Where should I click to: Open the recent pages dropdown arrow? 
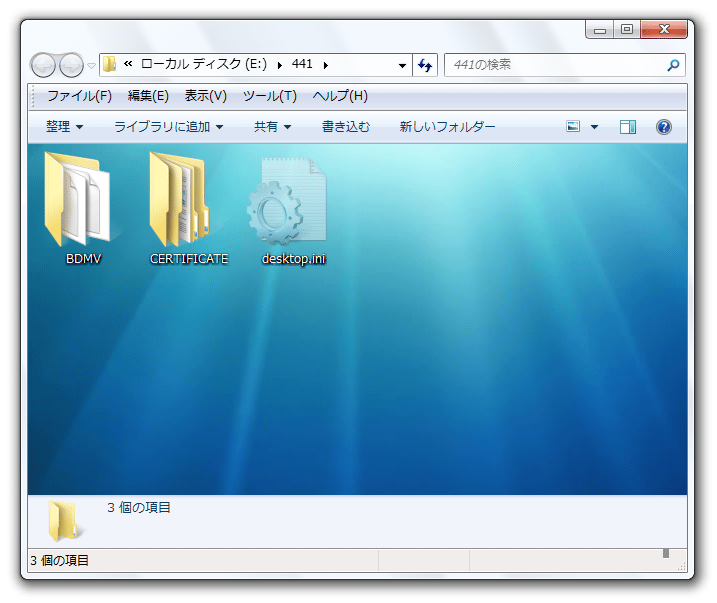pos(91,65)
